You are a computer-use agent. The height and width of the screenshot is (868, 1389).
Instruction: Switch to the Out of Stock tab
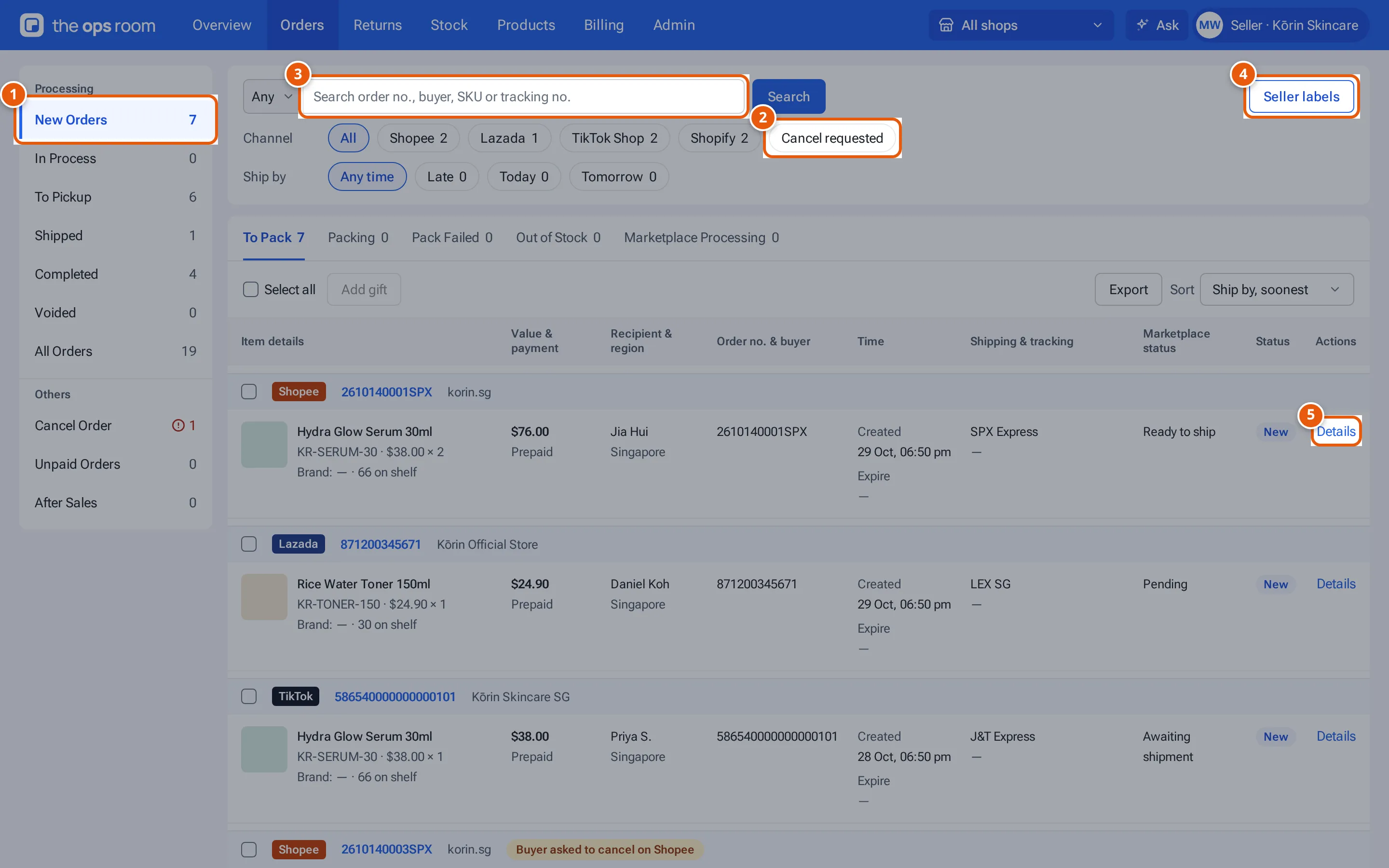pyautogui.click(x=558, y=238)
